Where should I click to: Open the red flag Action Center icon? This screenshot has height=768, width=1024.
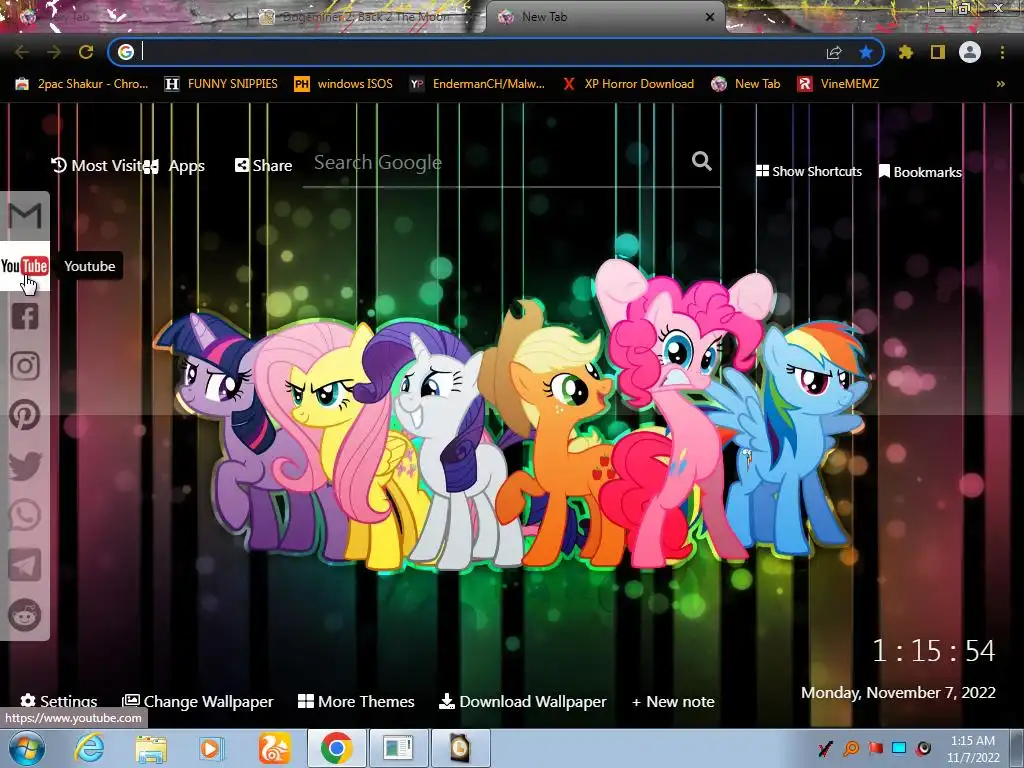875,748
